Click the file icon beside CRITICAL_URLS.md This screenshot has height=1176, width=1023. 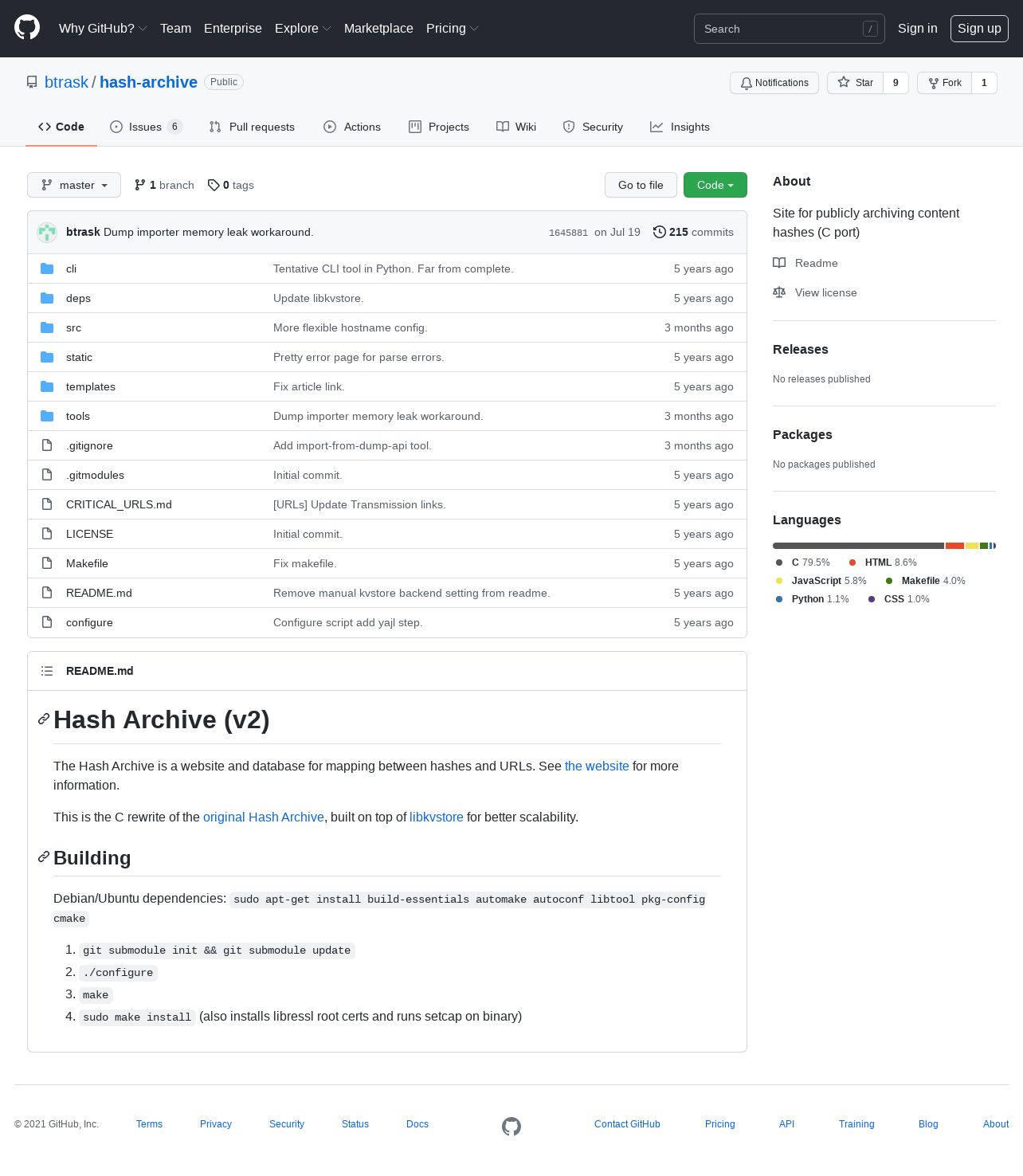tap(47, 504)
